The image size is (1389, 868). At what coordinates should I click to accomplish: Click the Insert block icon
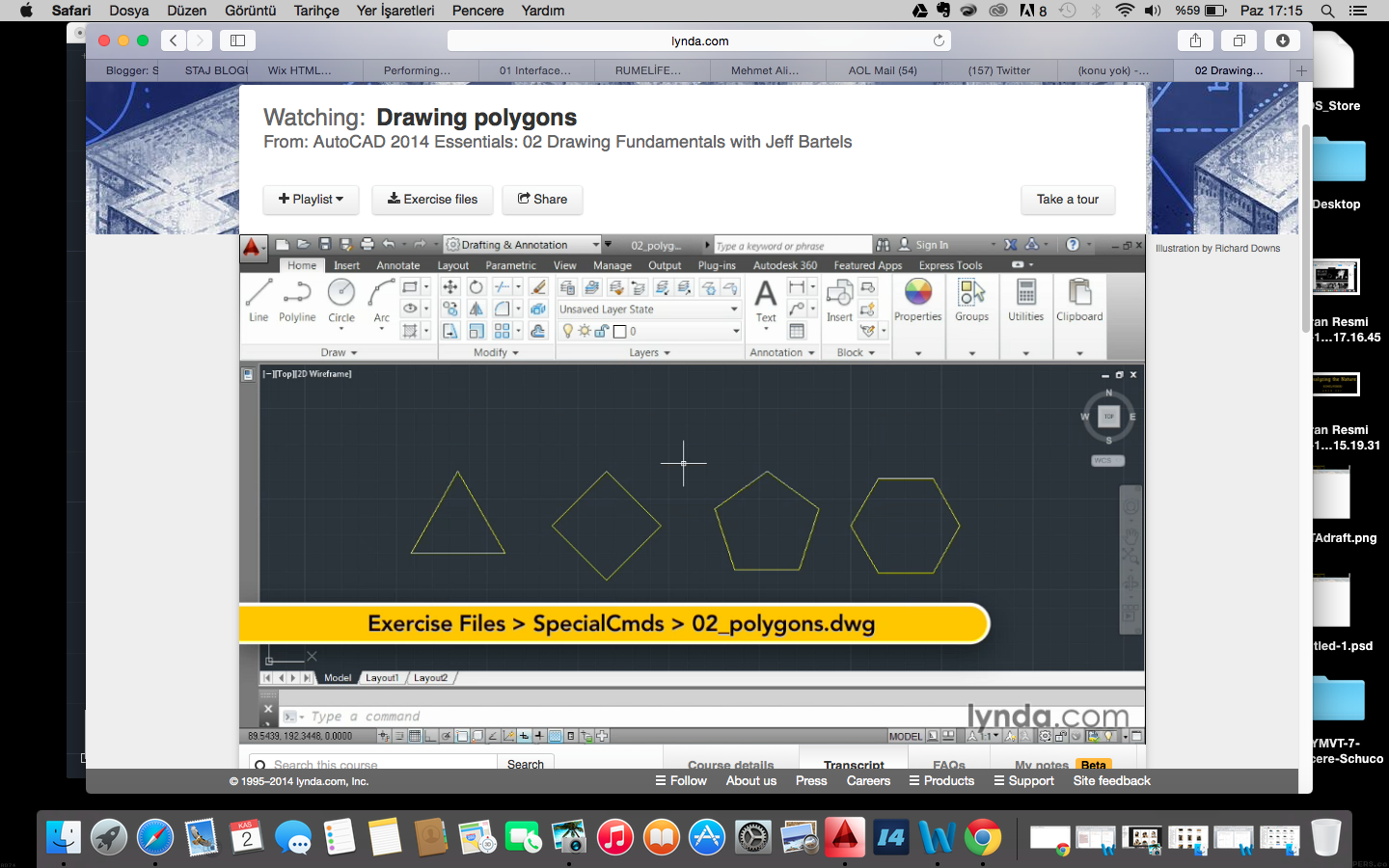click(839, 300)
